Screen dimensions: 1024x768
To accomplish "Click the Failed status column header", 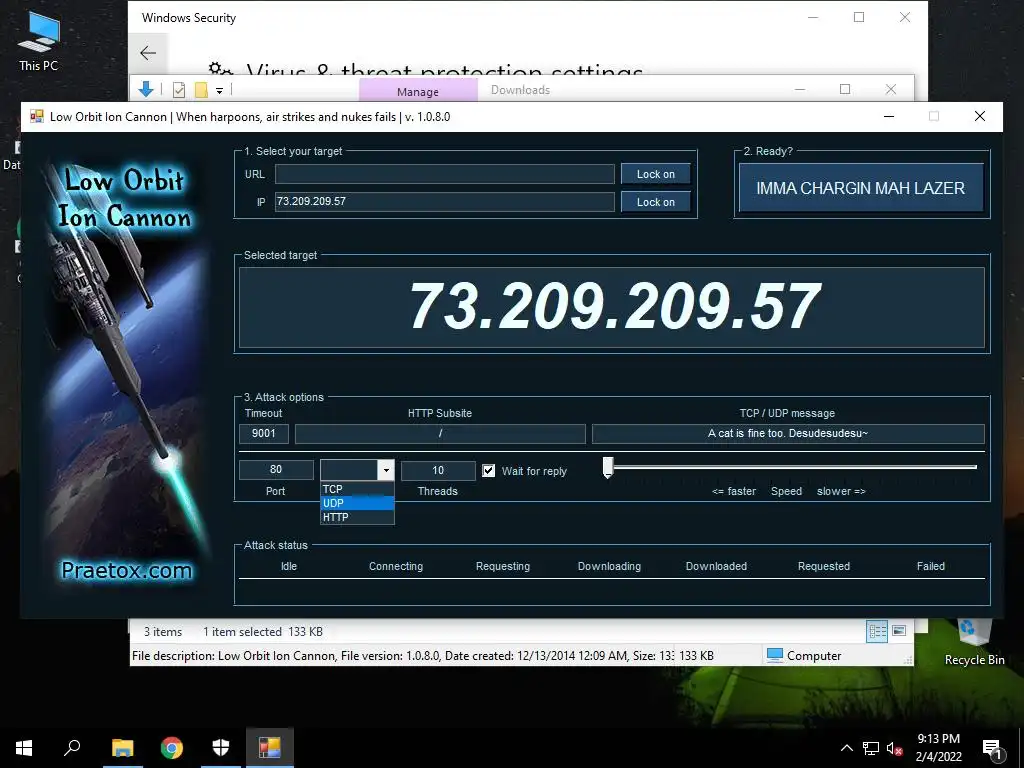I will click(931, 566).
